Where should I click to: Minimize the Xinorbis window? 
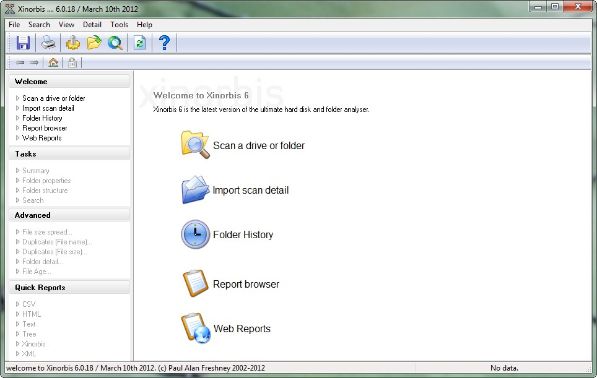pyautogui.click(x=538, y=7)
